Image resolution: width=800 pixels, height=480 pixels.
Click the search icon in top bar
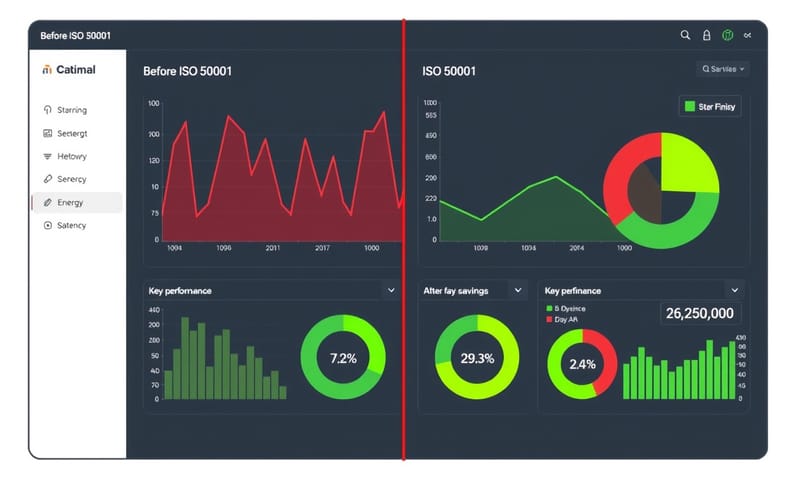pyautogui.click(x=685, y=35)
